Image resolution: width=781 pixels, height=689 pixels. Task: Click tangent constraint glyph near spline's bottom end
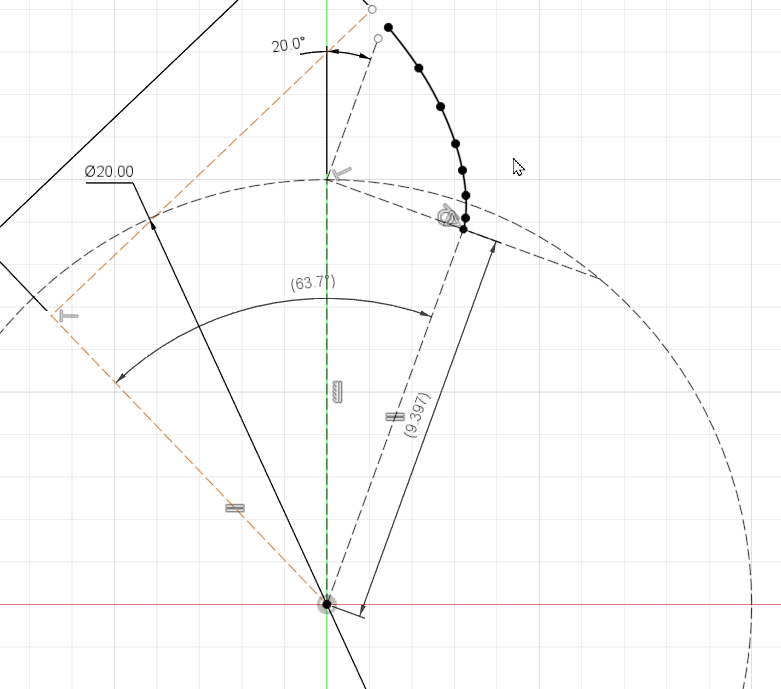point(449,216)
